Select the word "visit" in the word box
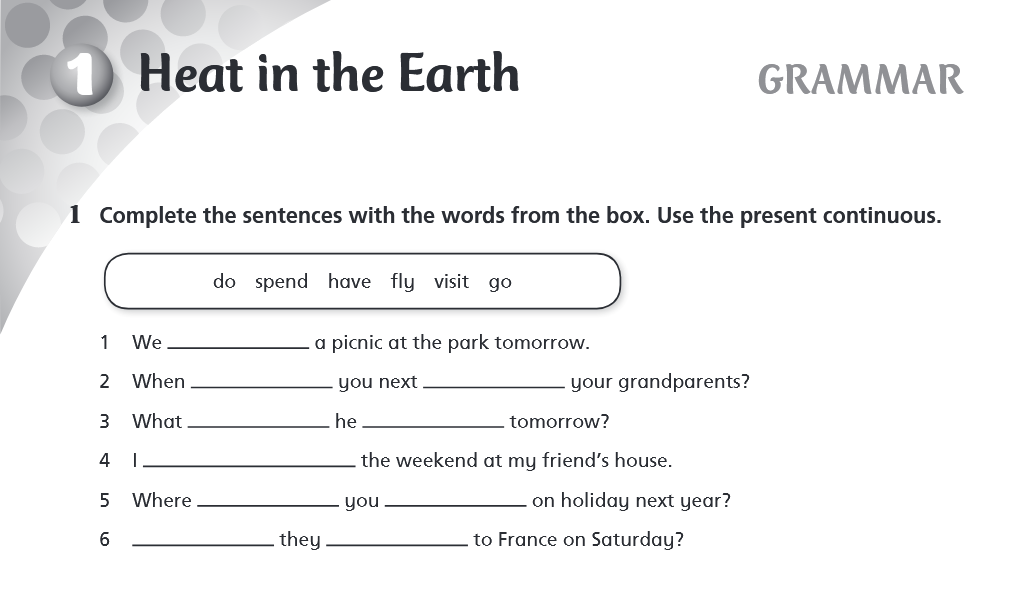The height and width of the screenshot is (597, 1010). tap(451, 282)
